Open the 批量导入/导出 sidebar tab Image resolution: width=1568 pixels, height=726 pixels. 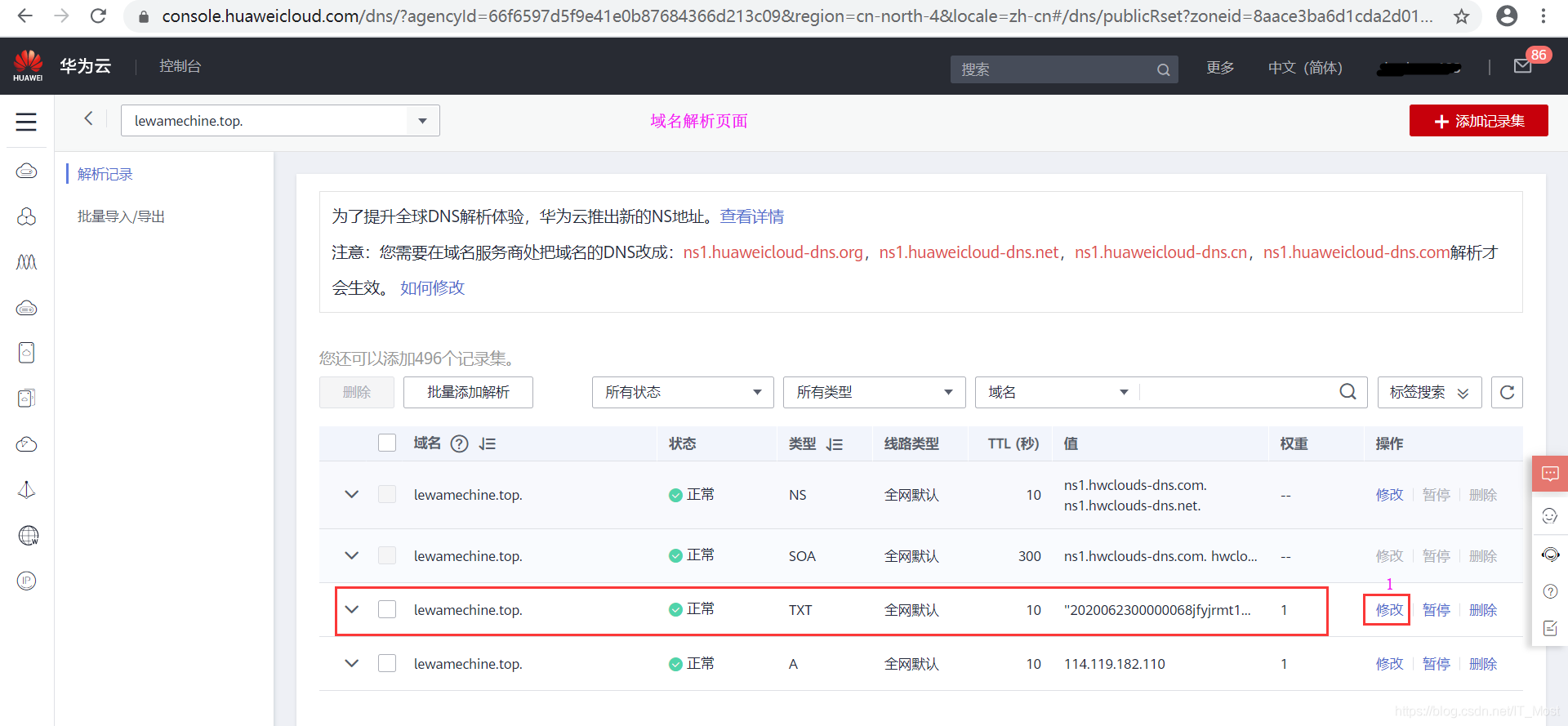pos(121,216)
